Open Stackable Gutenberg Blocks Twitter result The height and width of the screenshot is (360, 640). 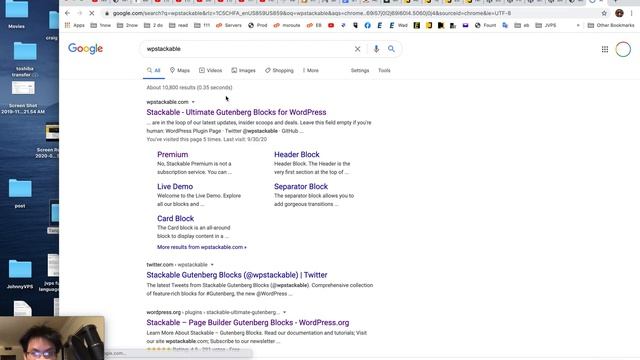tap(237, 275)
